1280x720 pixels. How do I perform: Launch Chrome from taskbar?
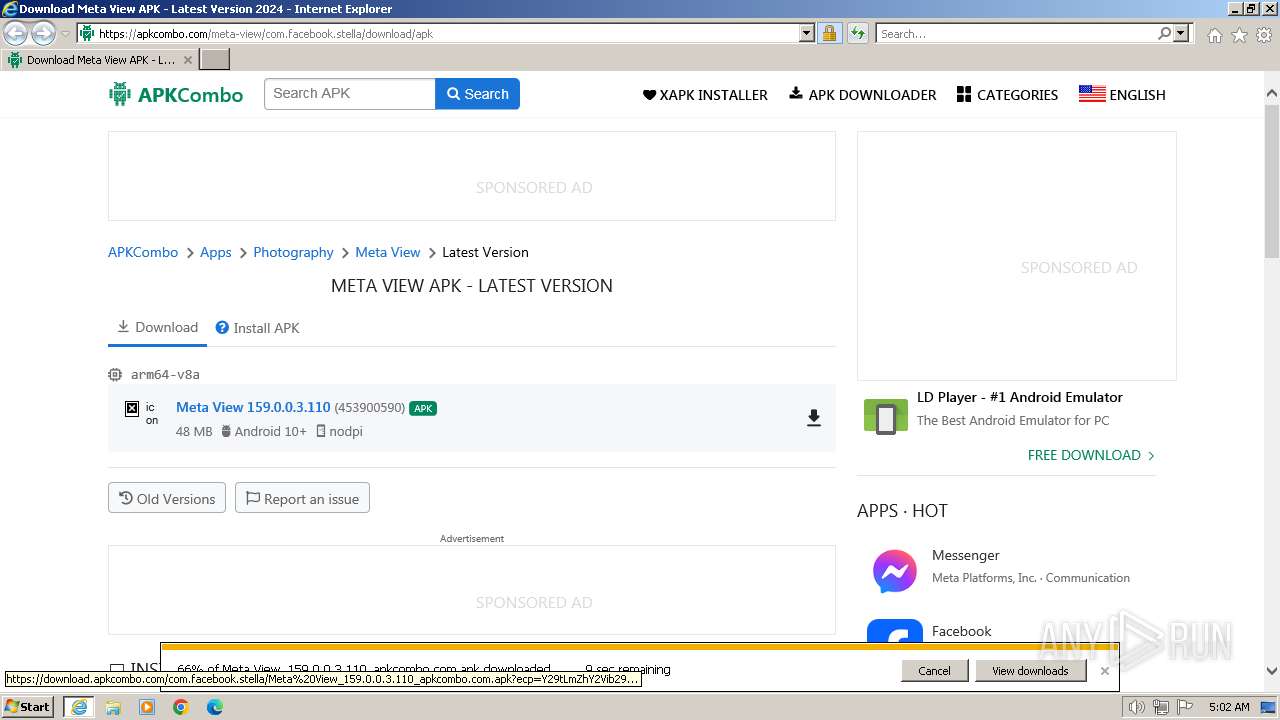point(181,707)
